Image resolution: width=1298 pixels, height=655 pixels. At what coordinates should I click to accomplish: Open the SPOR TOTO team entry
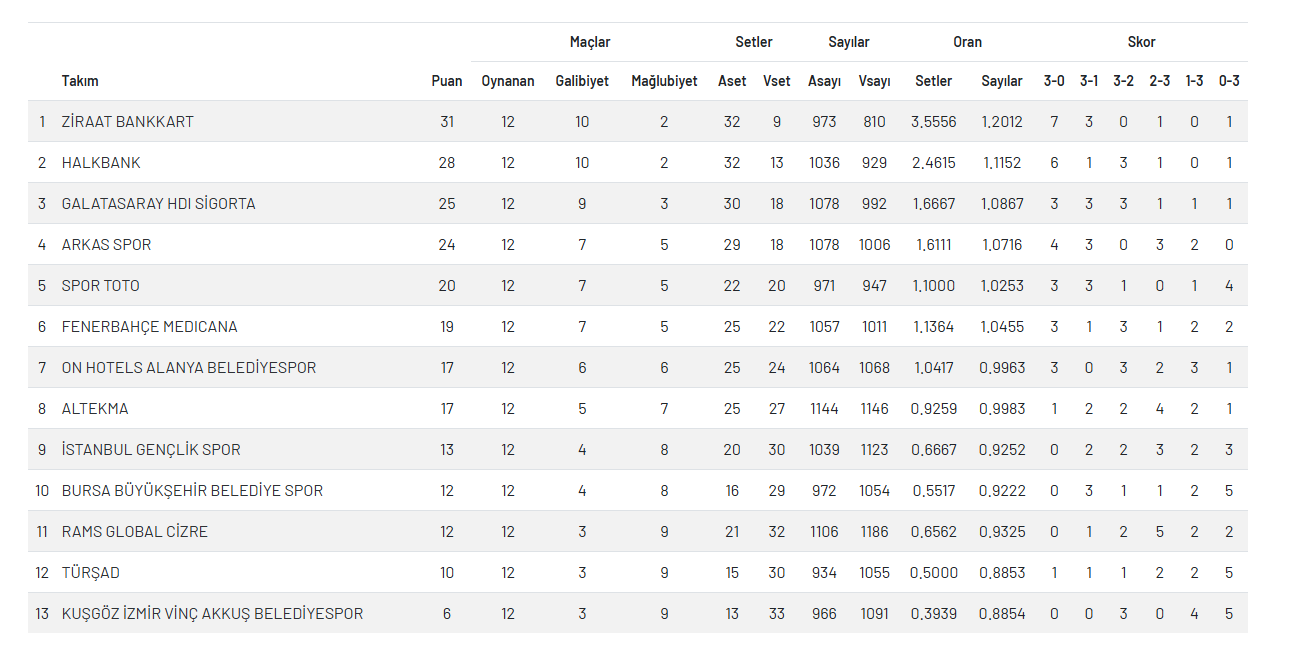coord(100,286)
